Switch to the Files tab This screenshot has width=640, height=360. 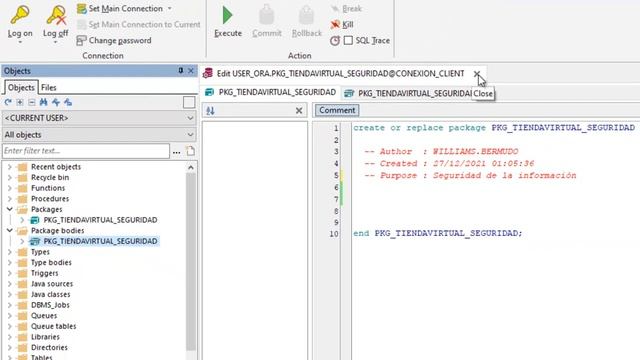49,88
